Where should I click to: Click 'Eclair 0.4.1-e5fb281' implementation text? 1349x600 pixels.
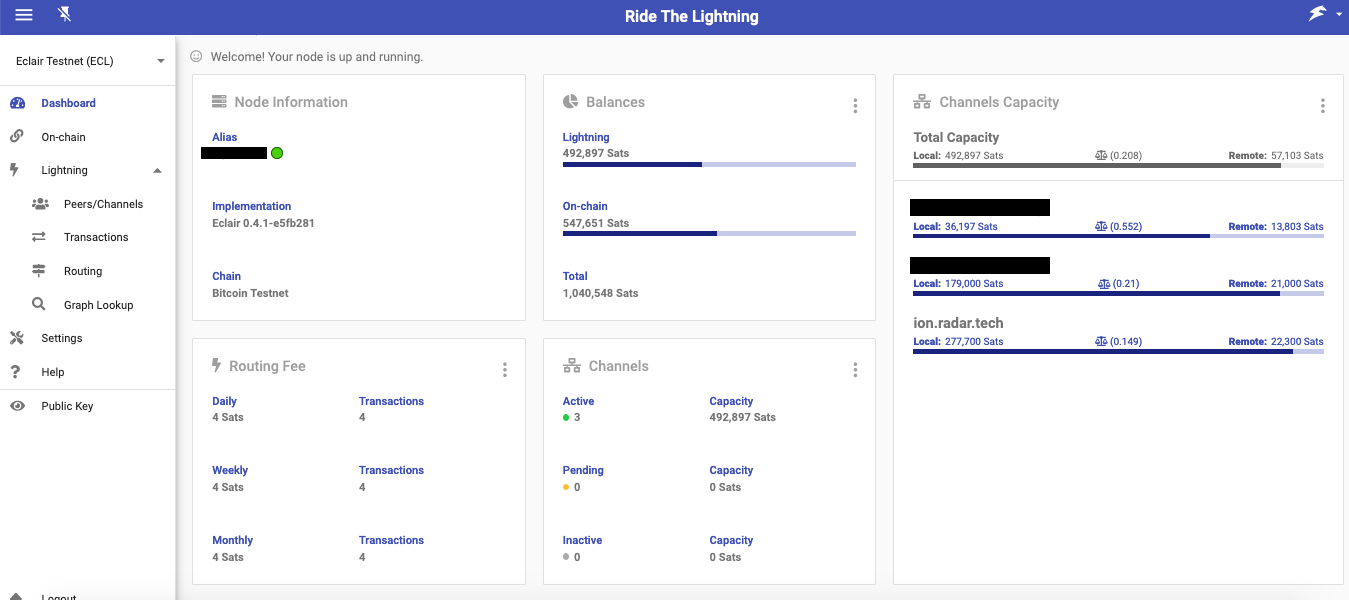pos(263,223)
